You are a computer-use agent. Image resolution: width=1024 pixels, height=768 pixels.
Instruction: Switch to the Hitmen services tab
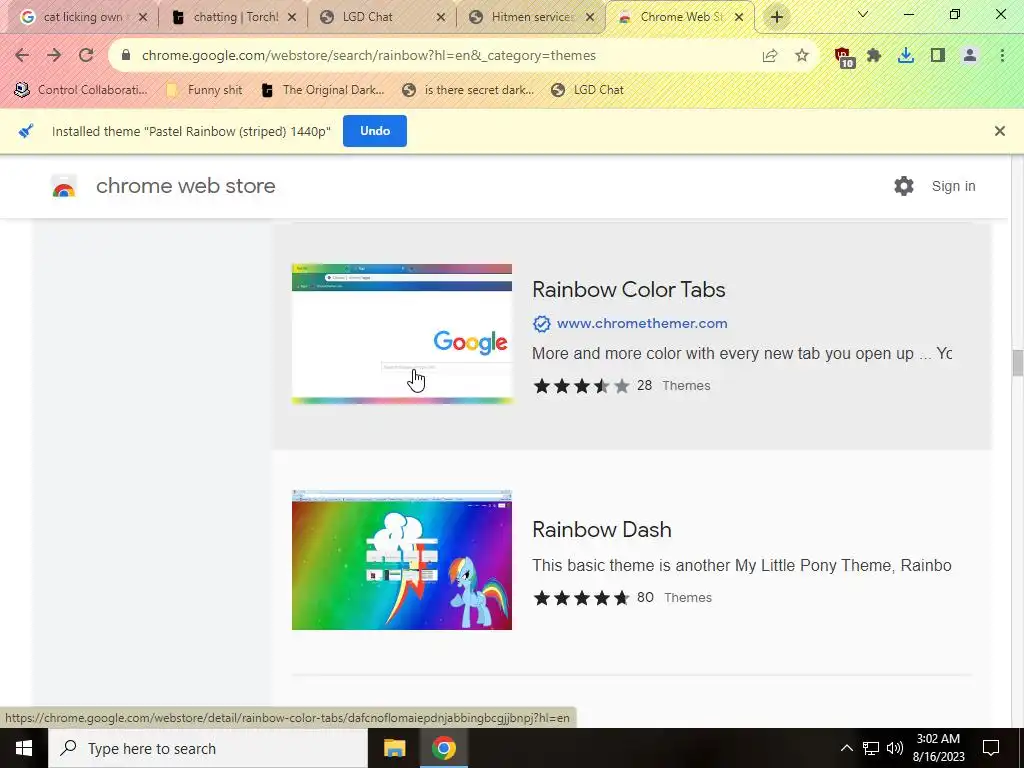[x=530, y=17]
